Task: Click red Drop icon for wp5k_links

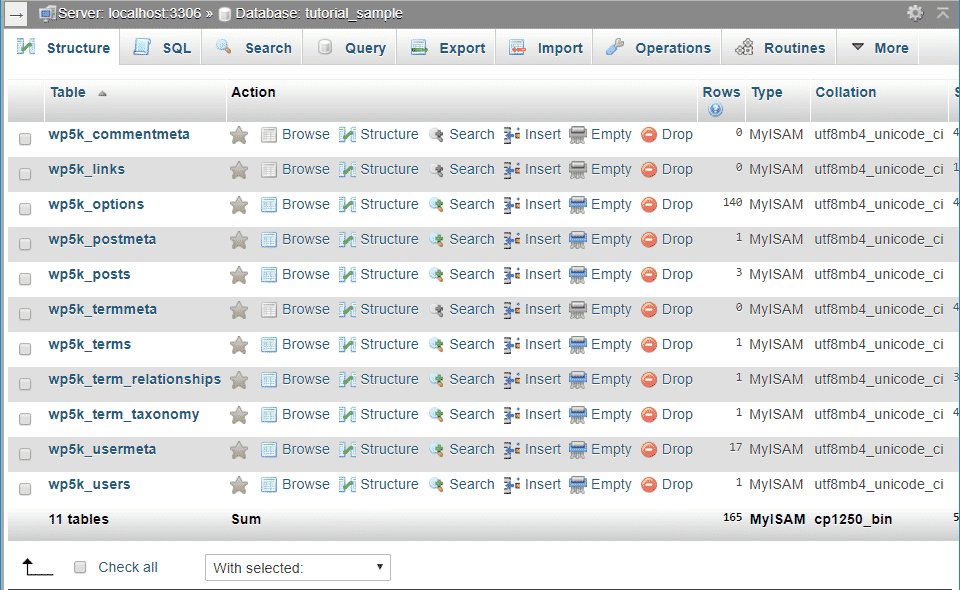Action: 649,170
